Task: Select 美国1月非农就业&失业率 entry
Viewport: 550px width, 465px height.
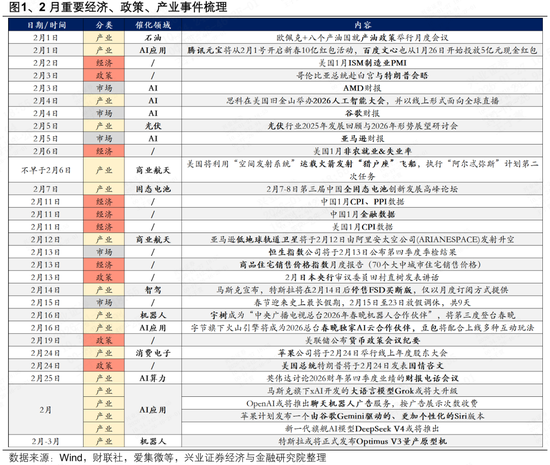Action: click(x=362, y=151)
